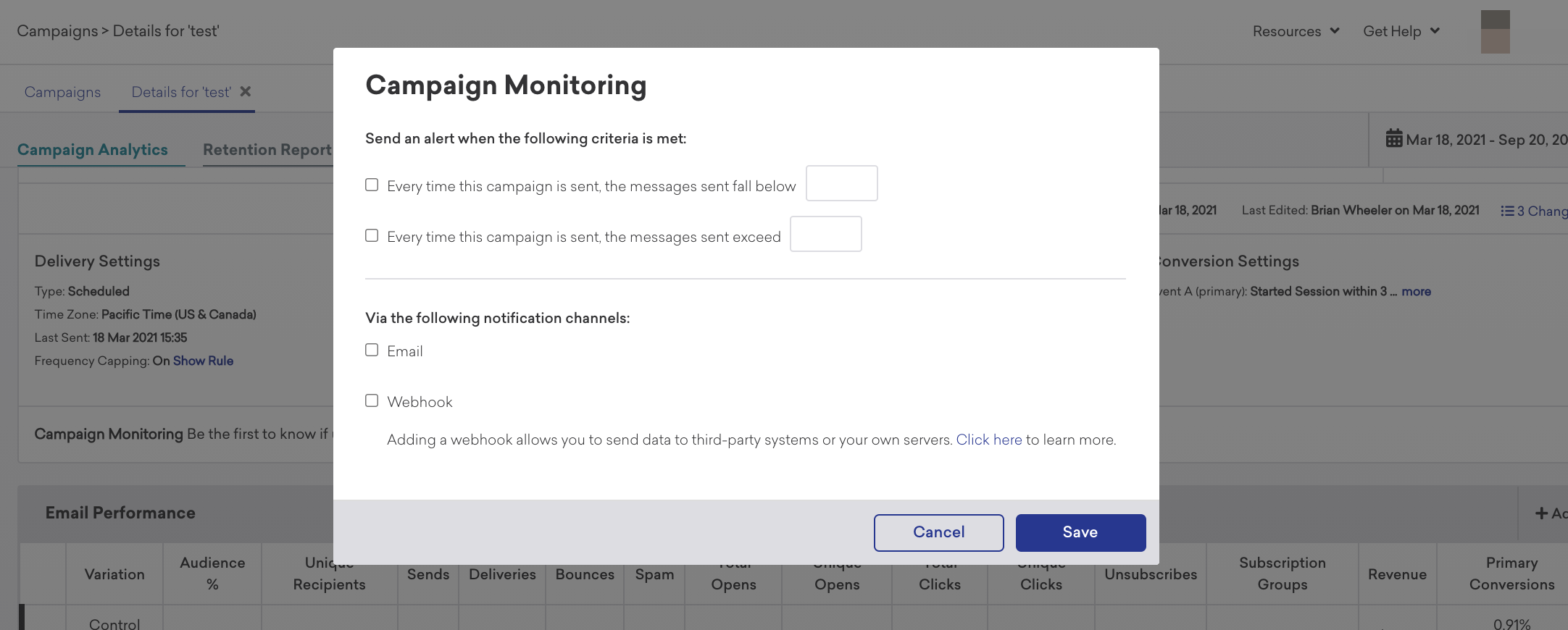The image size is (1568, 630).
Task: Open the Retention Report tab
Action: [267, 149]
